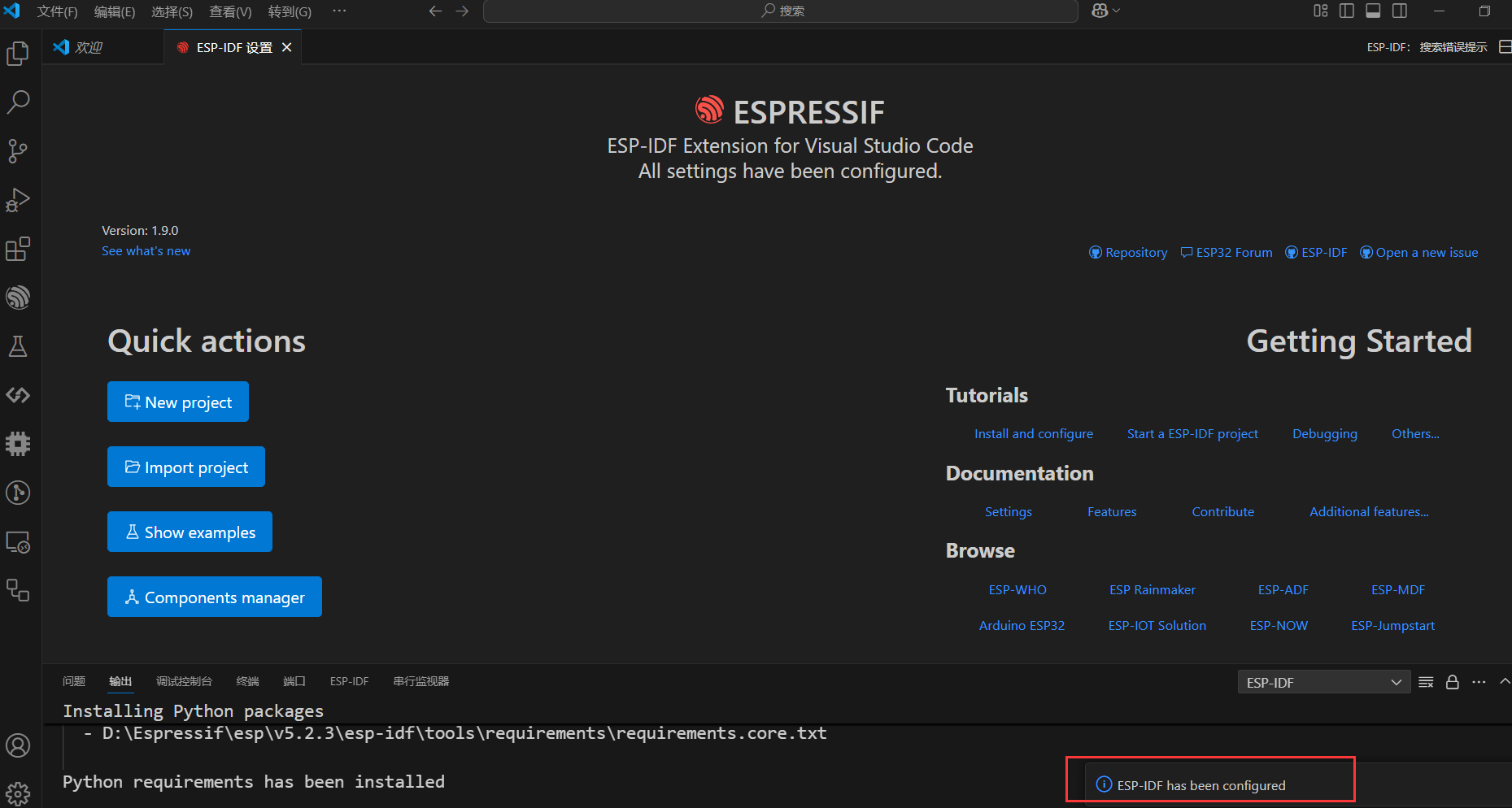Open Run and Debug view
The width and height of the screenshot is (1512, 808).
(x=18, y=200)
